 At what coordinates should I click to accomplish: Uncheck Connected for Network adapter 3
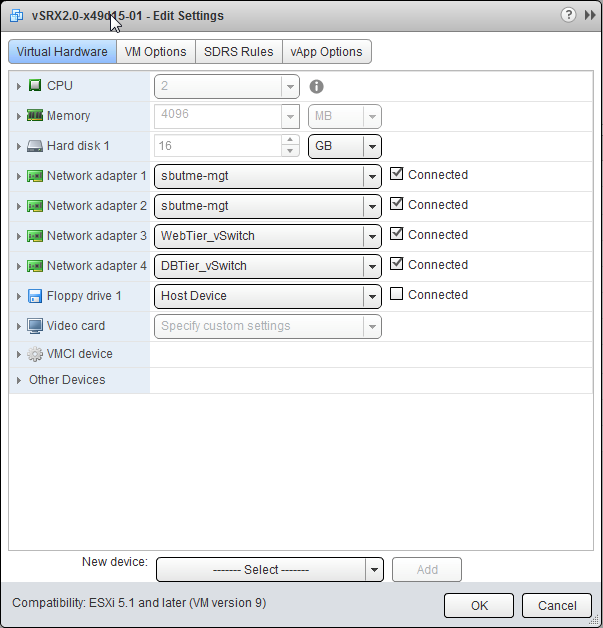tap(396, 234)
